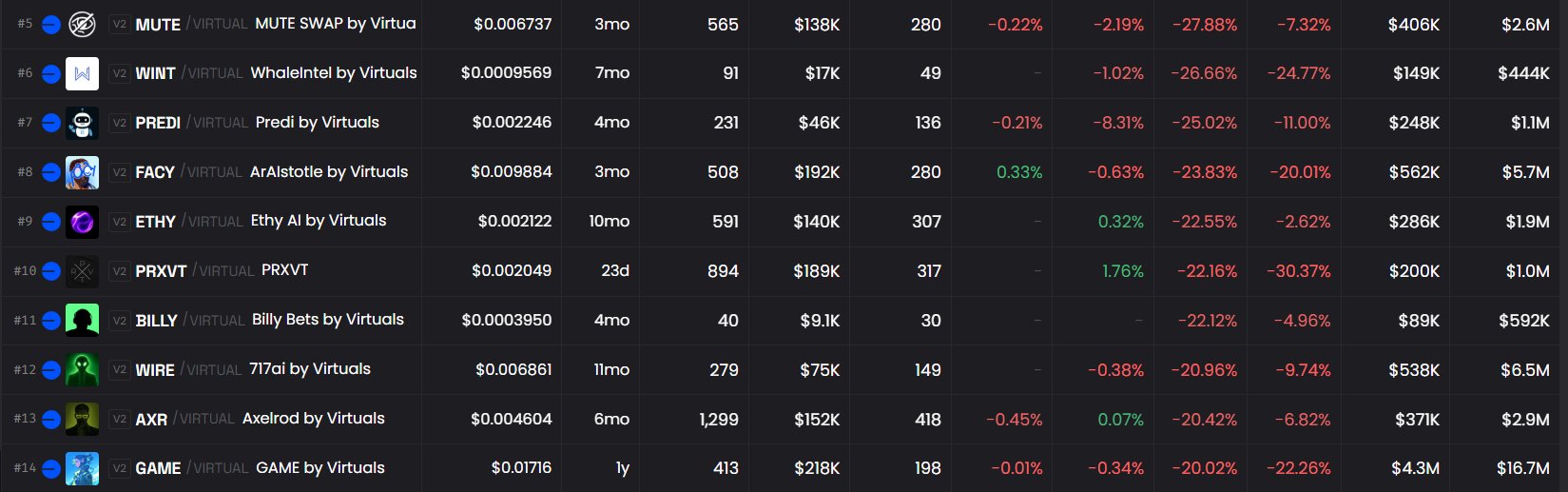Click the PRXVT token logo icon
The height and width of the screenshot is (492, 1568).
coord(82,271)
